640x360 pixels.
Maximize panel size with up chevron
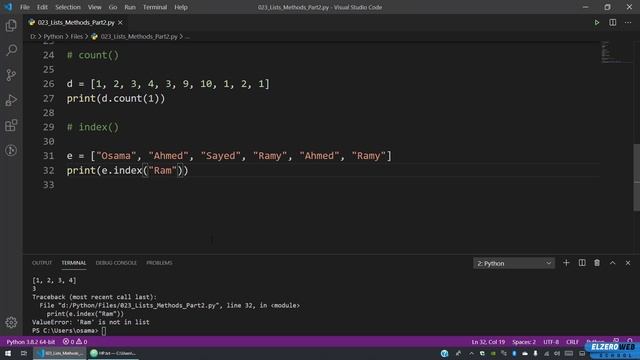[x=613, y=263]
